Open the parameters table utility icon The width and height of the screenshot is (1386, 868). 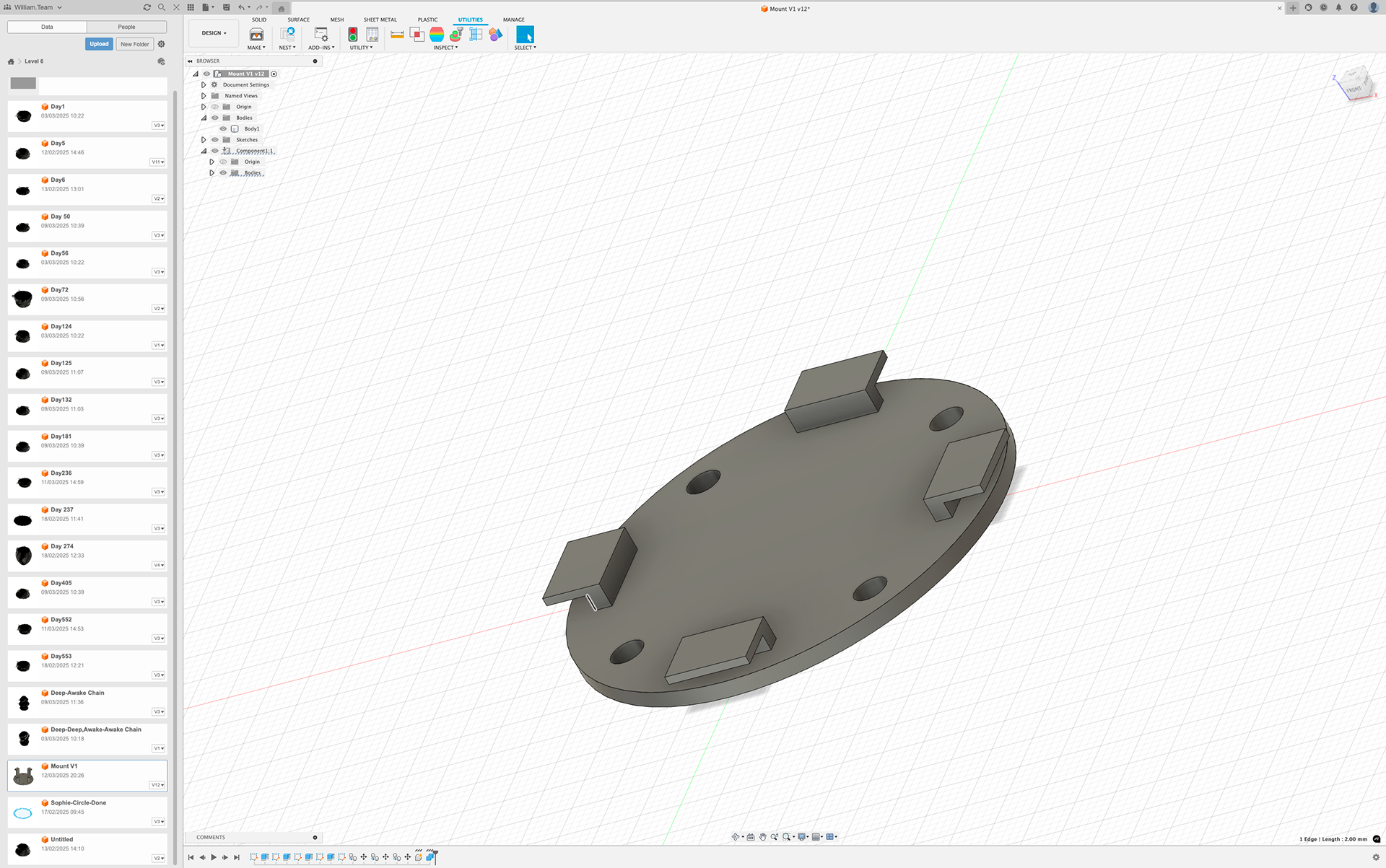pyautogui.click(x=372, y=34)
